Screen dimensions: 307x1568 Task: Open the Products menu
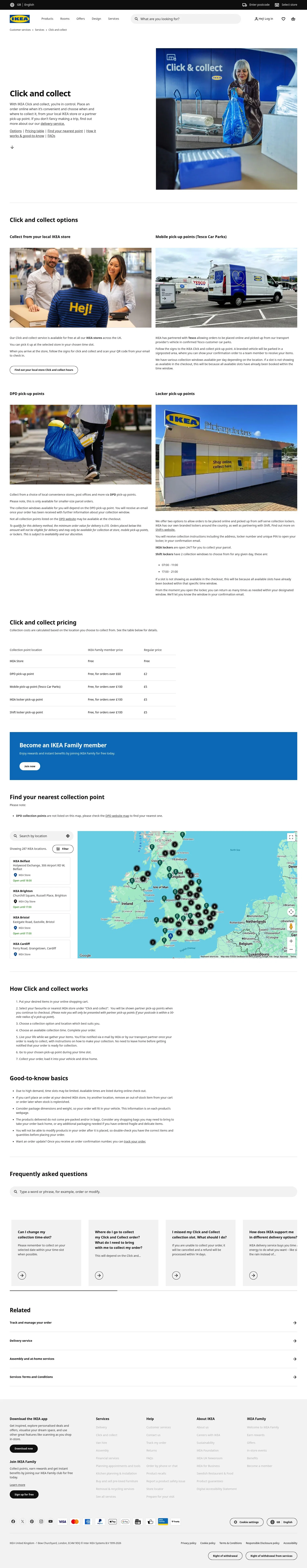pyautogui.click(x=48, y=19)
